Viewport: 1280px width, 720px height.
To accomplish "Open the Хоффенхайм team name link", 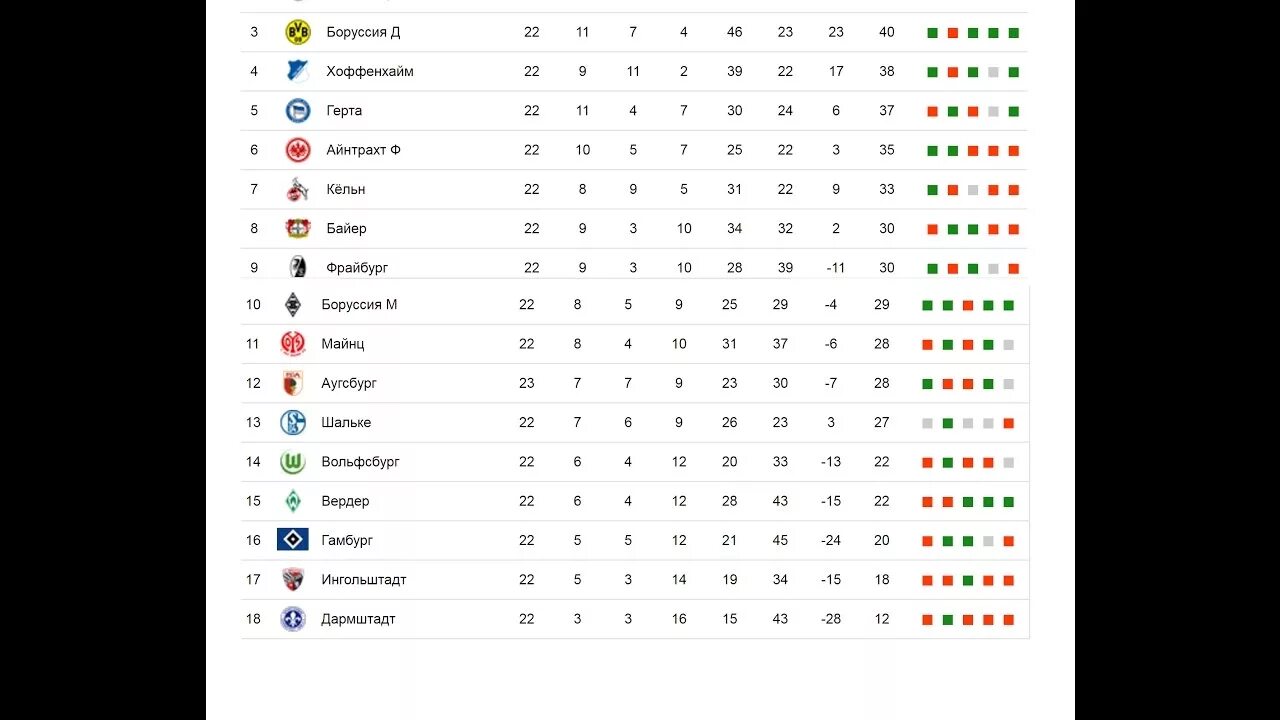I will pyautogui.click(x=370, y=71).
